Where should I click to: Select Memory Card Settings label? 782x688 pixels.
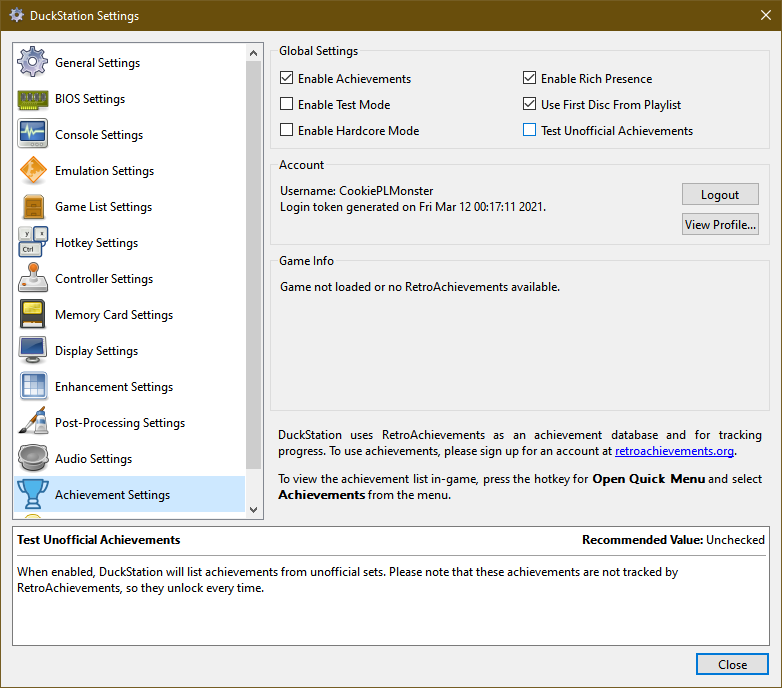(x=114, y=315)
